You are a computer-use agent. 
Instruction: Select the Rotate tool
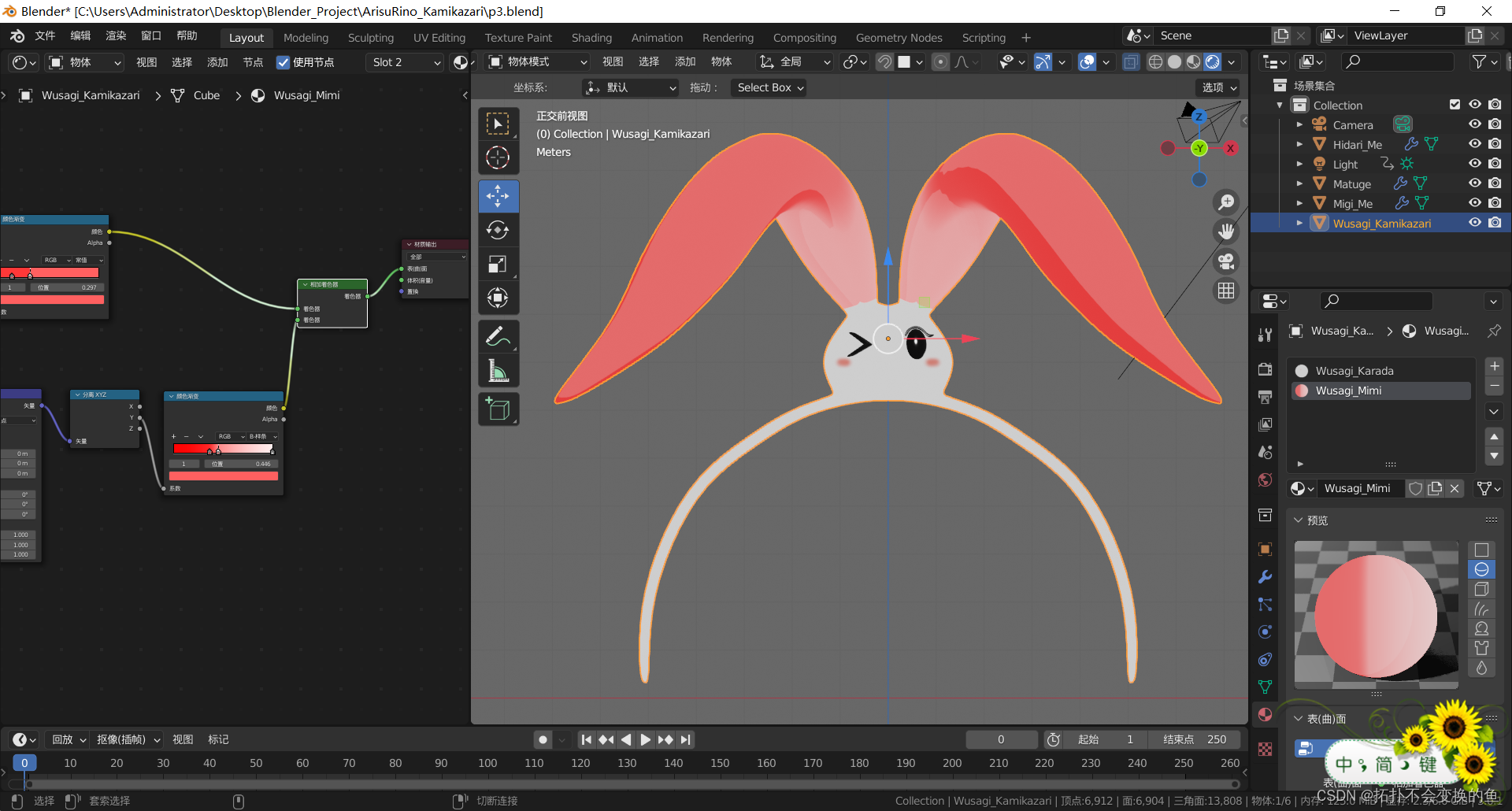pyautogui.click(x=498, y=230)
